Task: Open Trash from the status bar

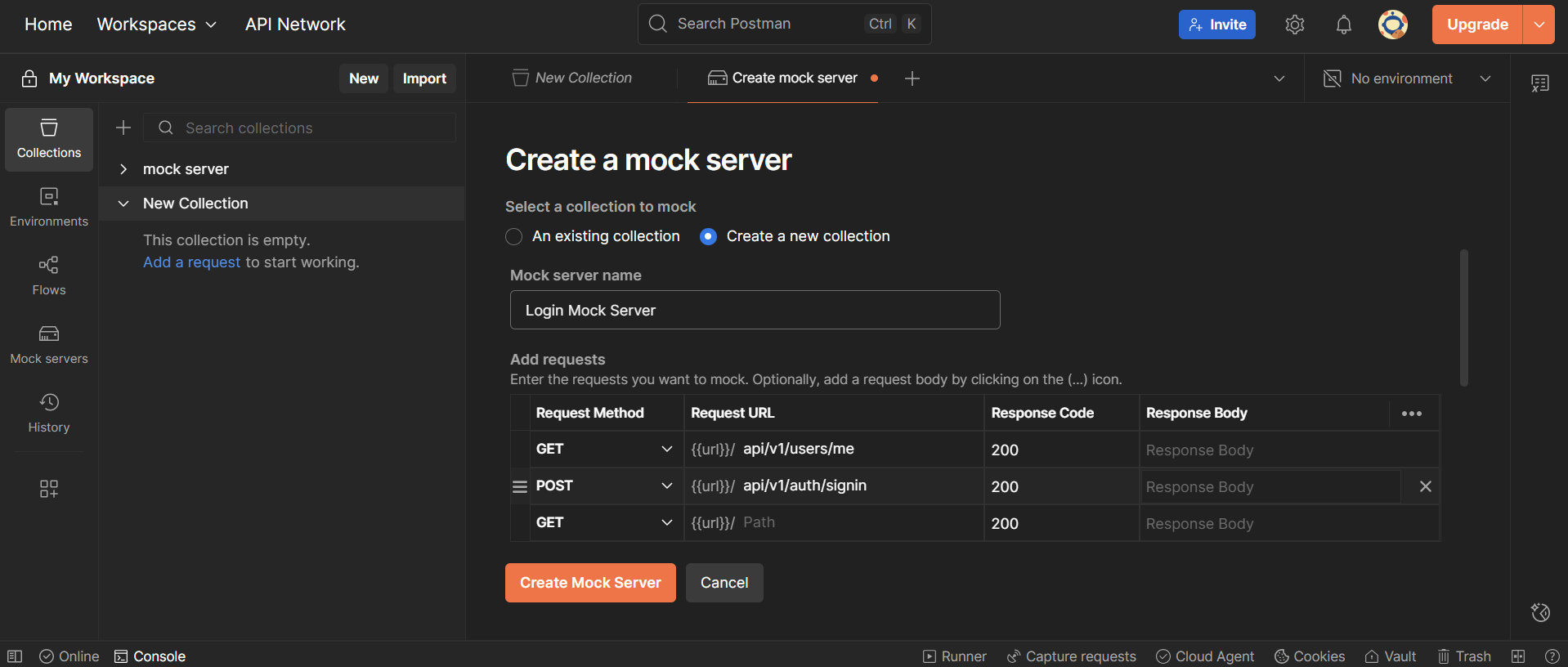Action: click(1464, 656)
